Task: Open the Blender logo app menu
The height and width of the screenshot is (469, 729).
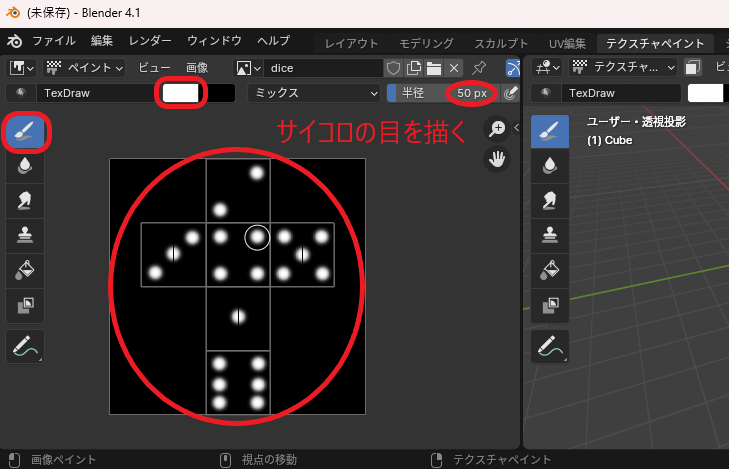Action: 14,41
